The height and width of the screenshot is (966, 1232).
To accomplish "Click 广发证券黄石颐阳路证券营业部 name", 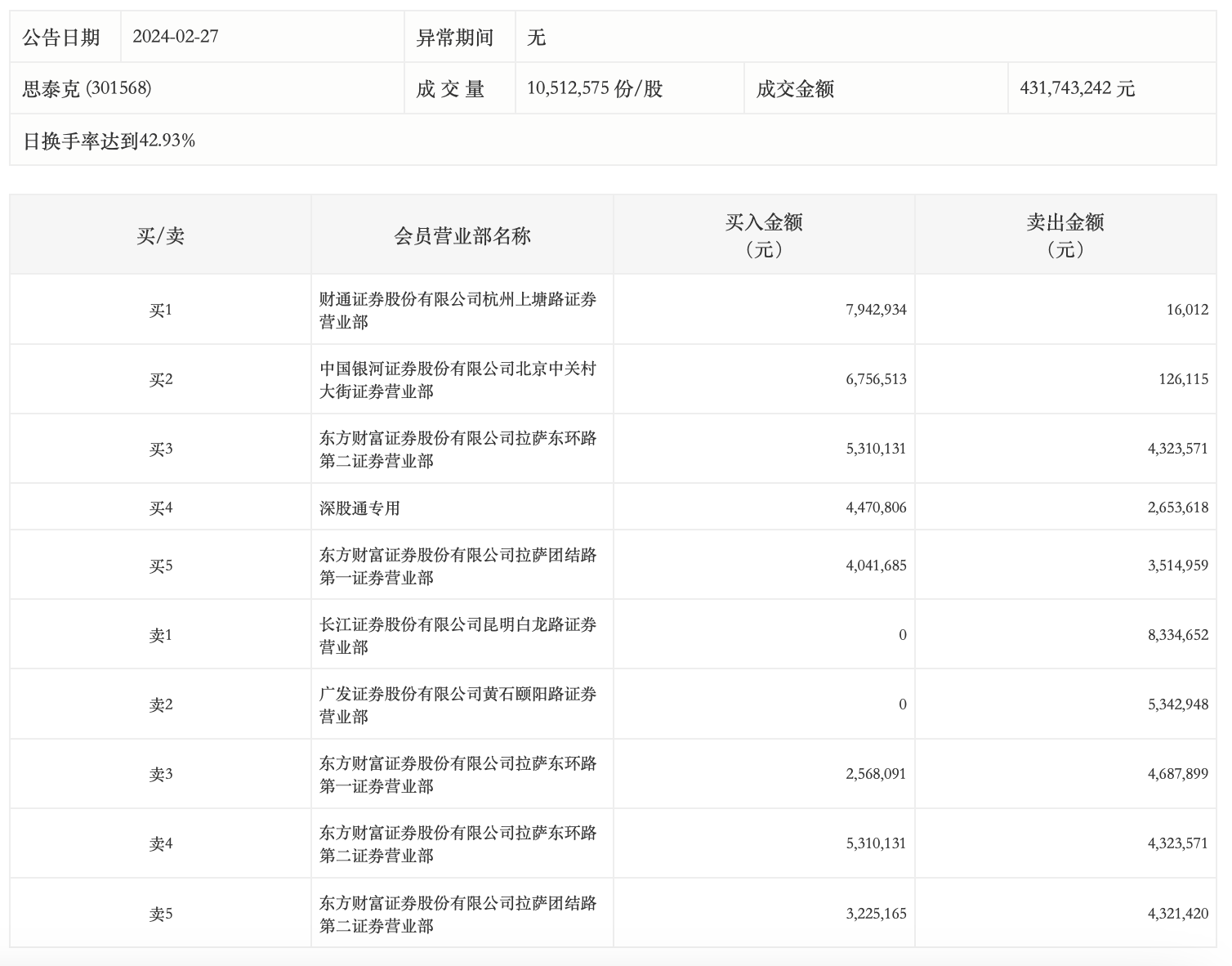I will click(458, 705).
